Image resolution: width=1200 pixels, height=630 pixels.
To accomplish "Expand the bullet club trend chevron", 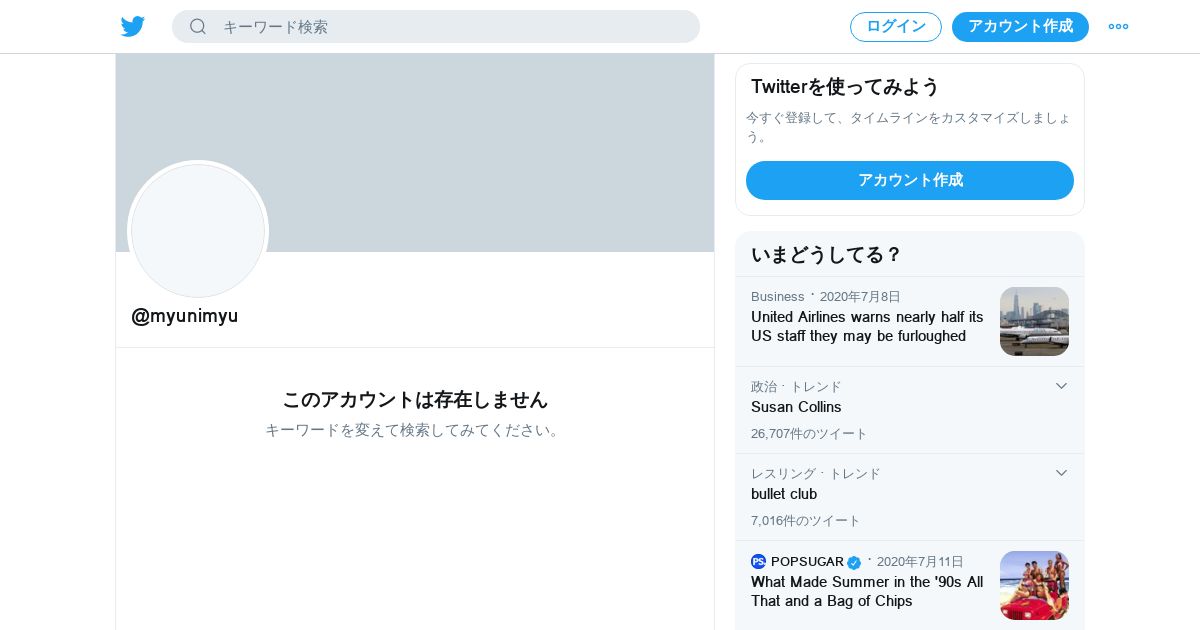I will pyautogui.click(x=1061, y=473).
